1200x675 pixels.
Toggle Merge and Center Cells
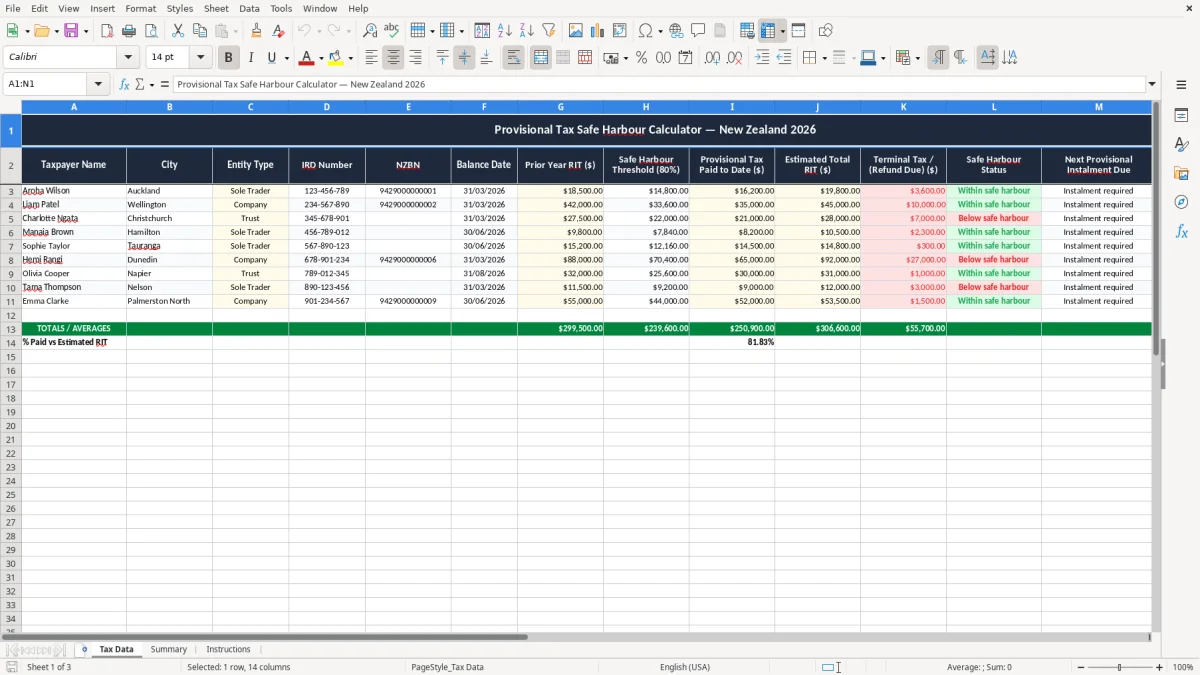541,58
